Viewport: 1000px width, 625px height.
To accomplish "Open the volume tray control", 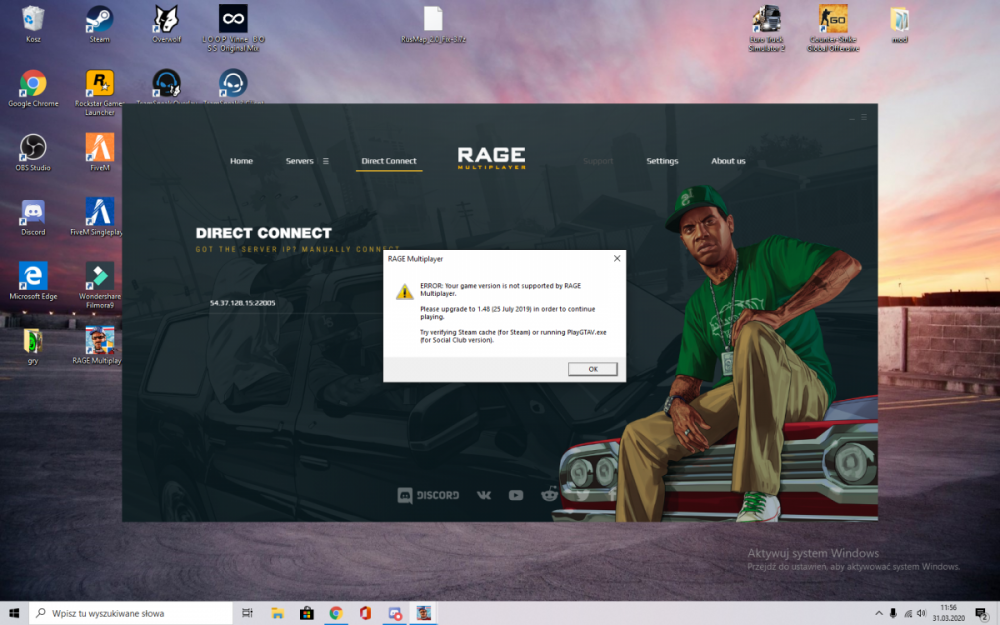I will 922,613.
